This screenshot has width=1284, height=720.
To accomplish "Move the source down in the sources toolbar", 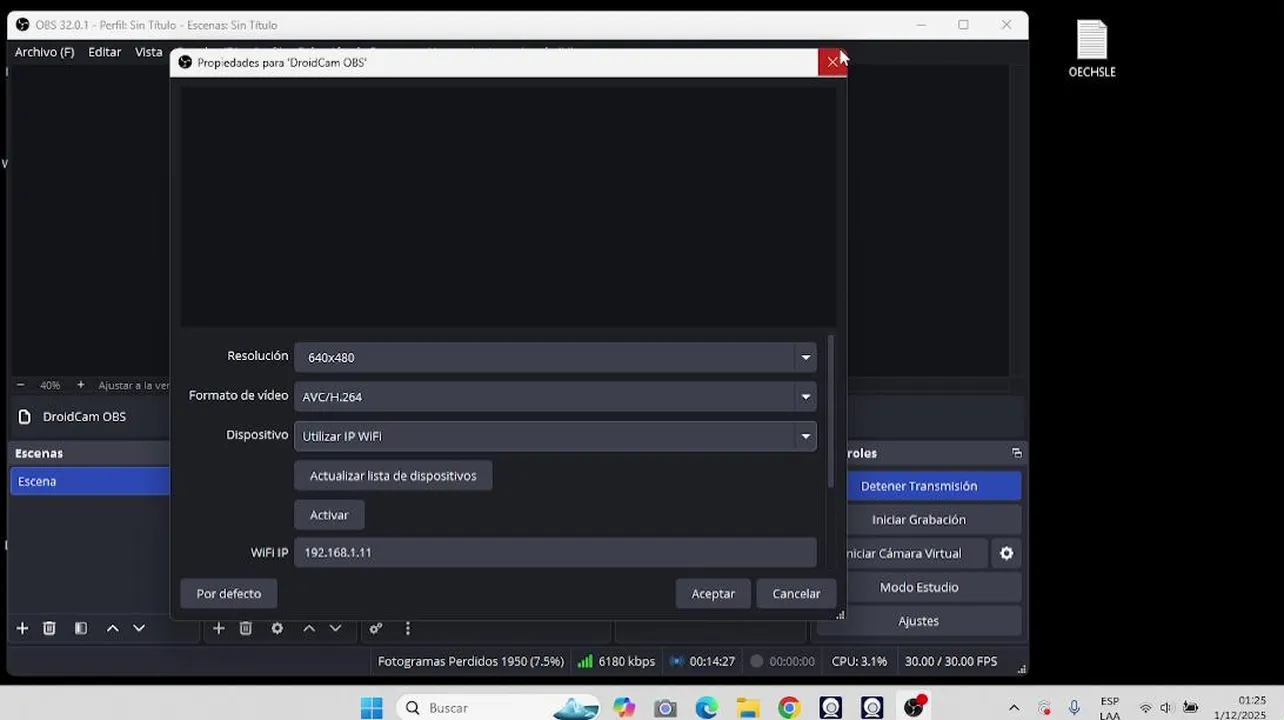I will point(335,628).
